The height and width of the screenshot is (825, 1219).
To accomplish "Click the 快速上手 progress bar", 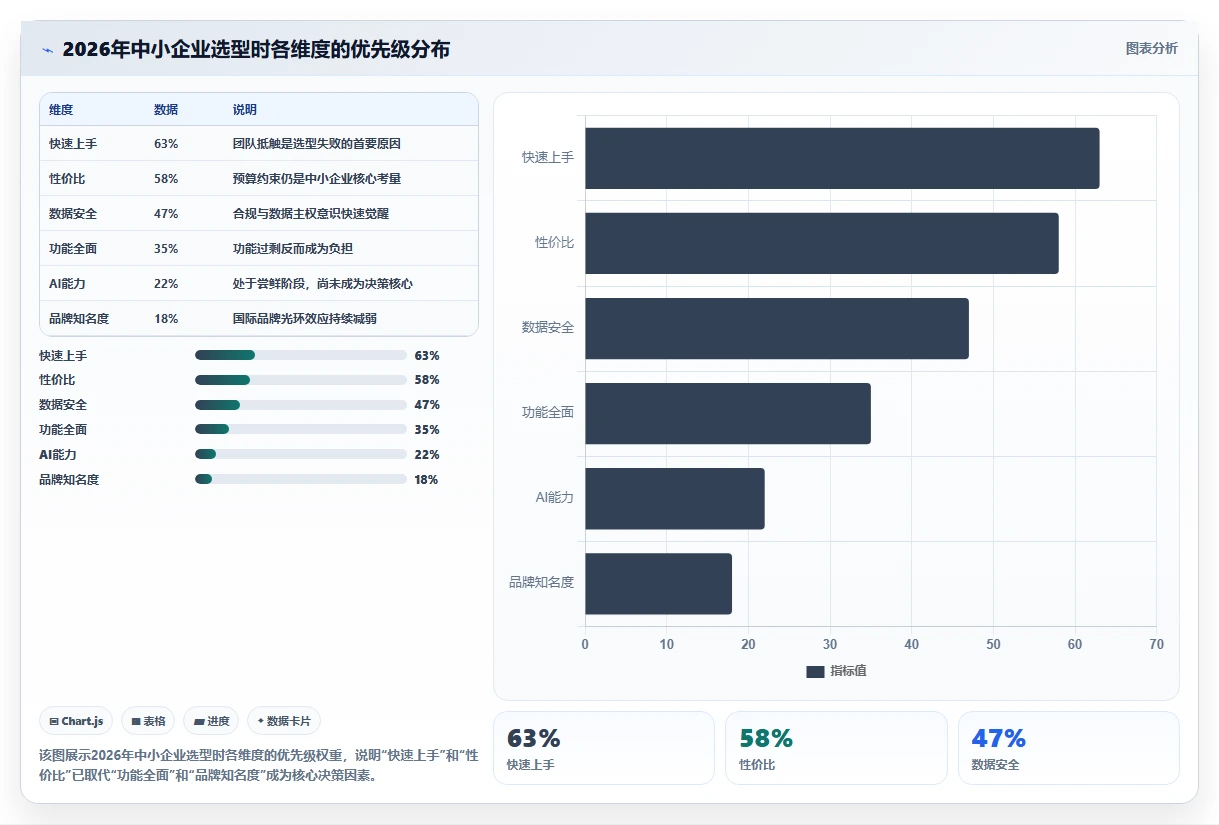I will [x=300, y=355].
